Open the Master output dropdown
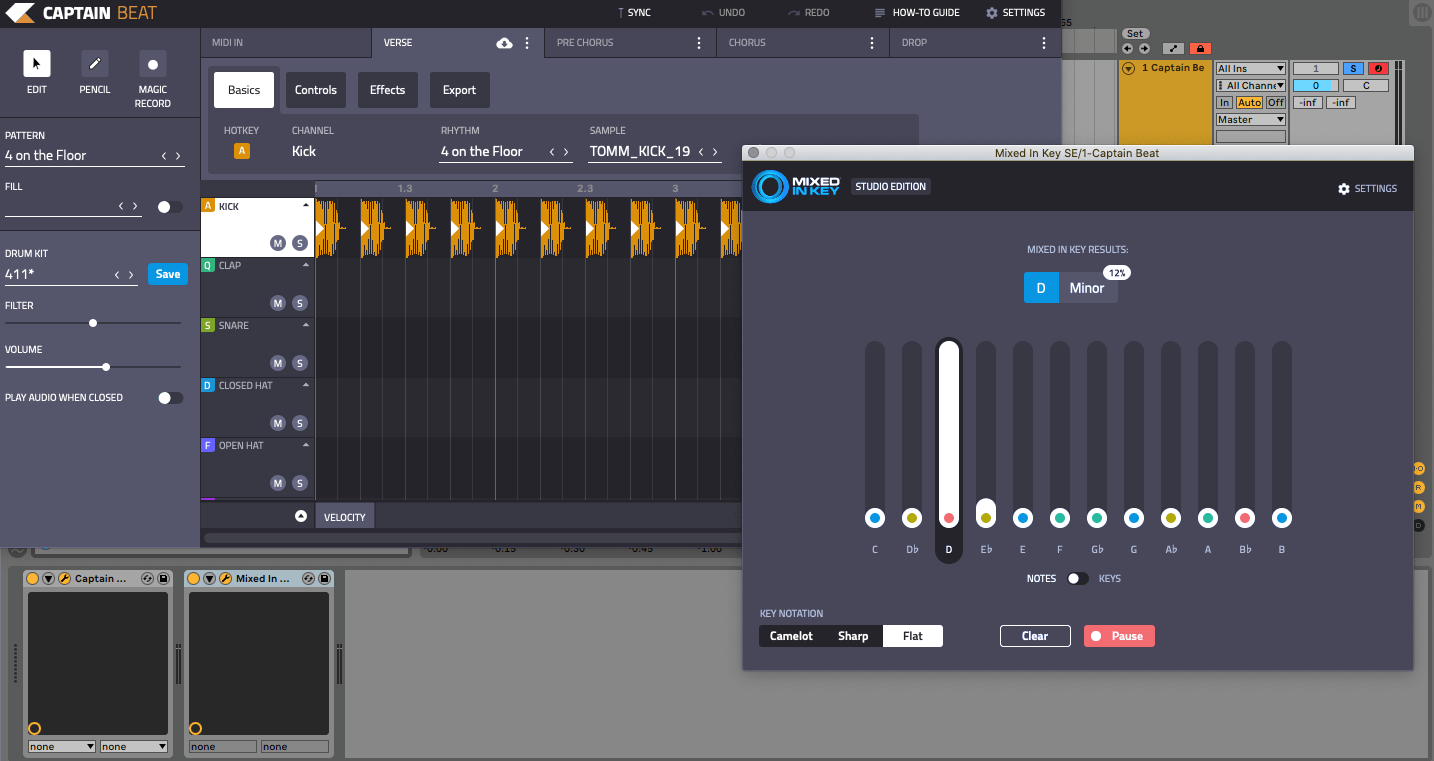The width and height of the screenshot is (1434, 761). tap(1250, 120)
